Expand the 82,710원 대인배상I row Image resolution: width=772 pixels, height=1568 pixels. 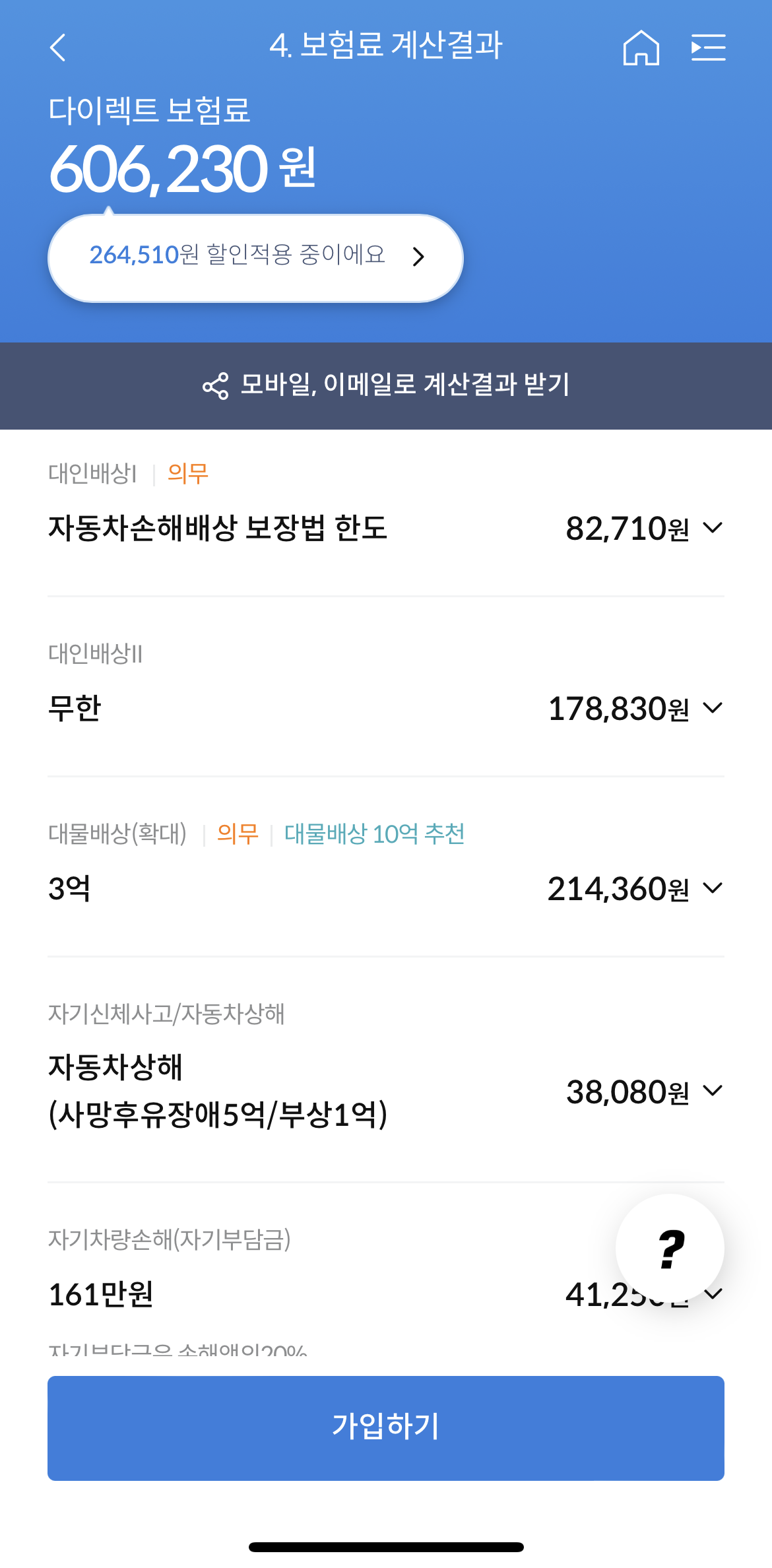(713, 528)
